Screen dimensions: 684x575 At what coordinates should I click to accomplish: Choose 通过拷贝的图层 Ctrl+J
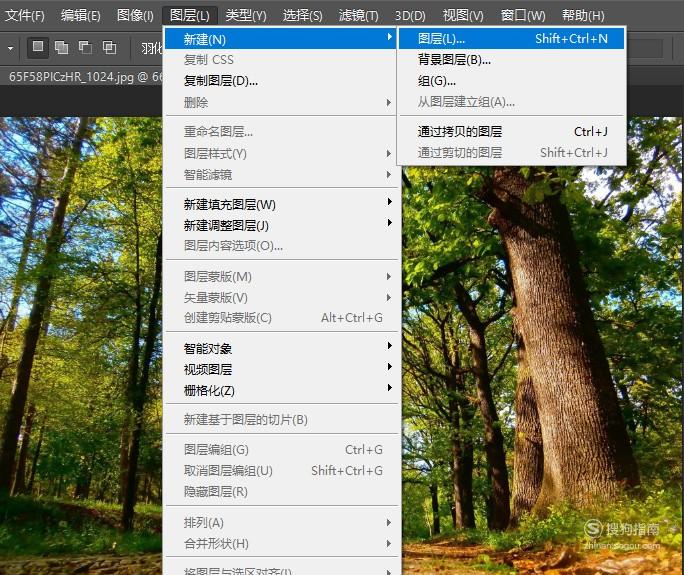click(512, 131)
